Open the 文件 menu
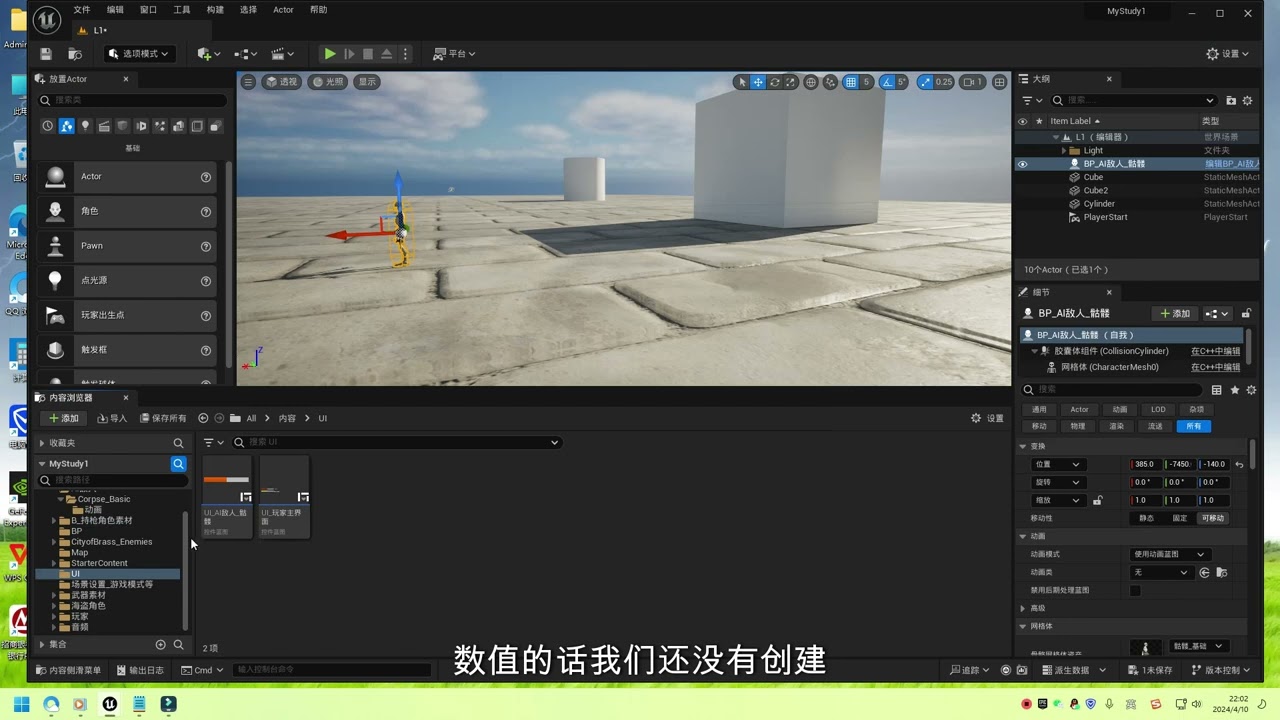The height and width of the screenshot is (720, 1280). pos(82,10)
